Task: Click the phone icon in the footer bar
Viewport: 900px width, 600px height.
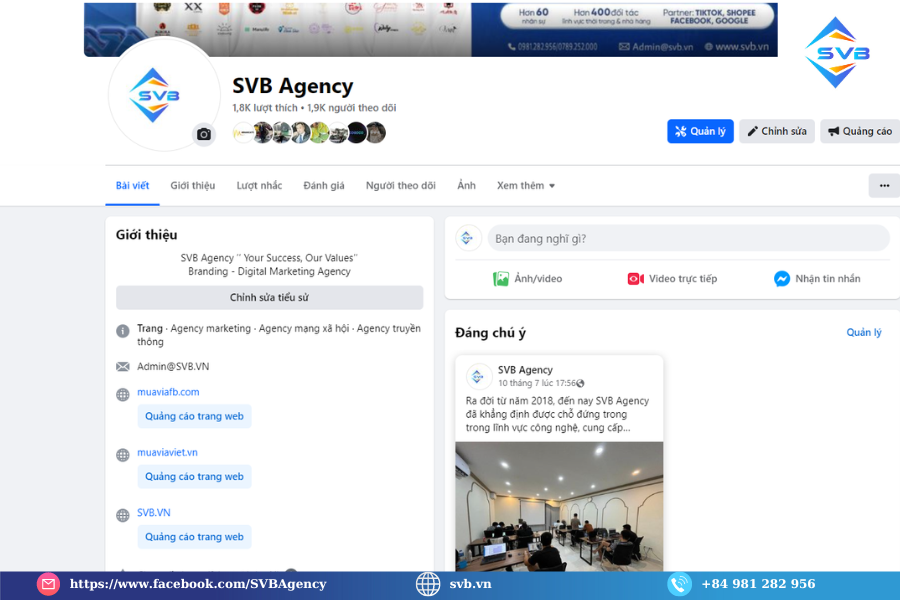Action: pyautogui.click(x=680, y=584)
